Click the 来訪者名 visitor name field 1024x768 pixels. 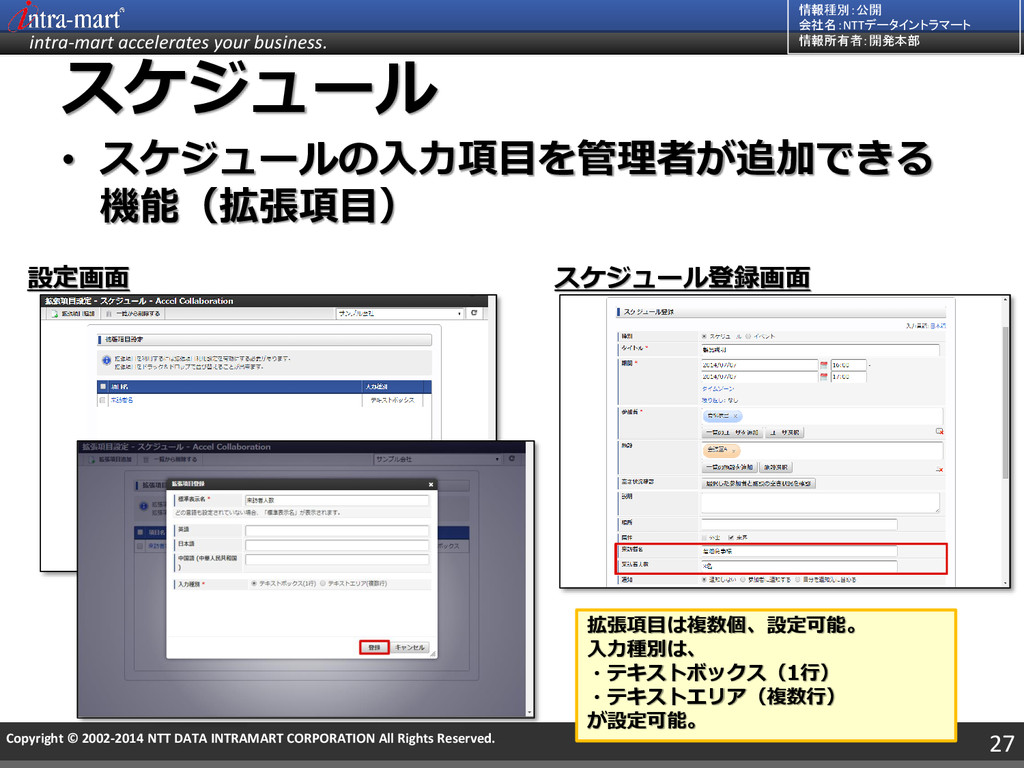[x=799, y=551]
